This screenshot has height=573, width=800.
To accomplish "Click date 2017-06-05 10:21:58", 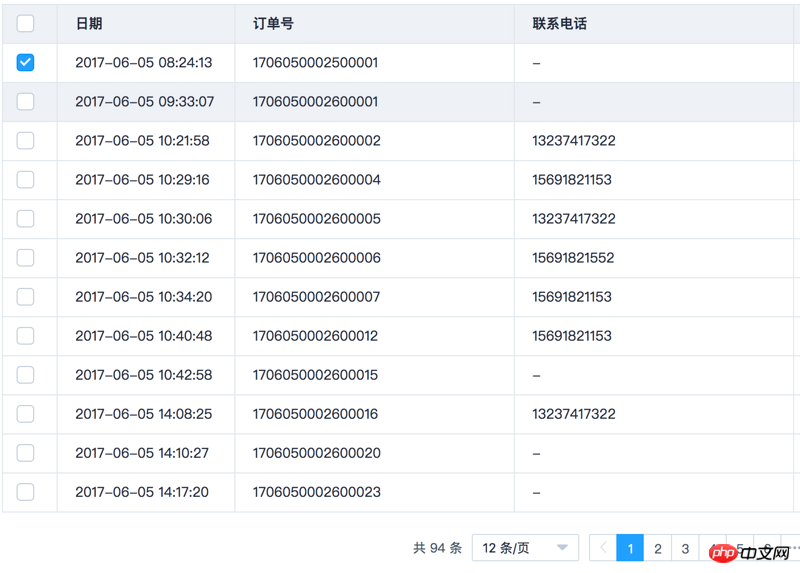I will (x=142, y=140).
